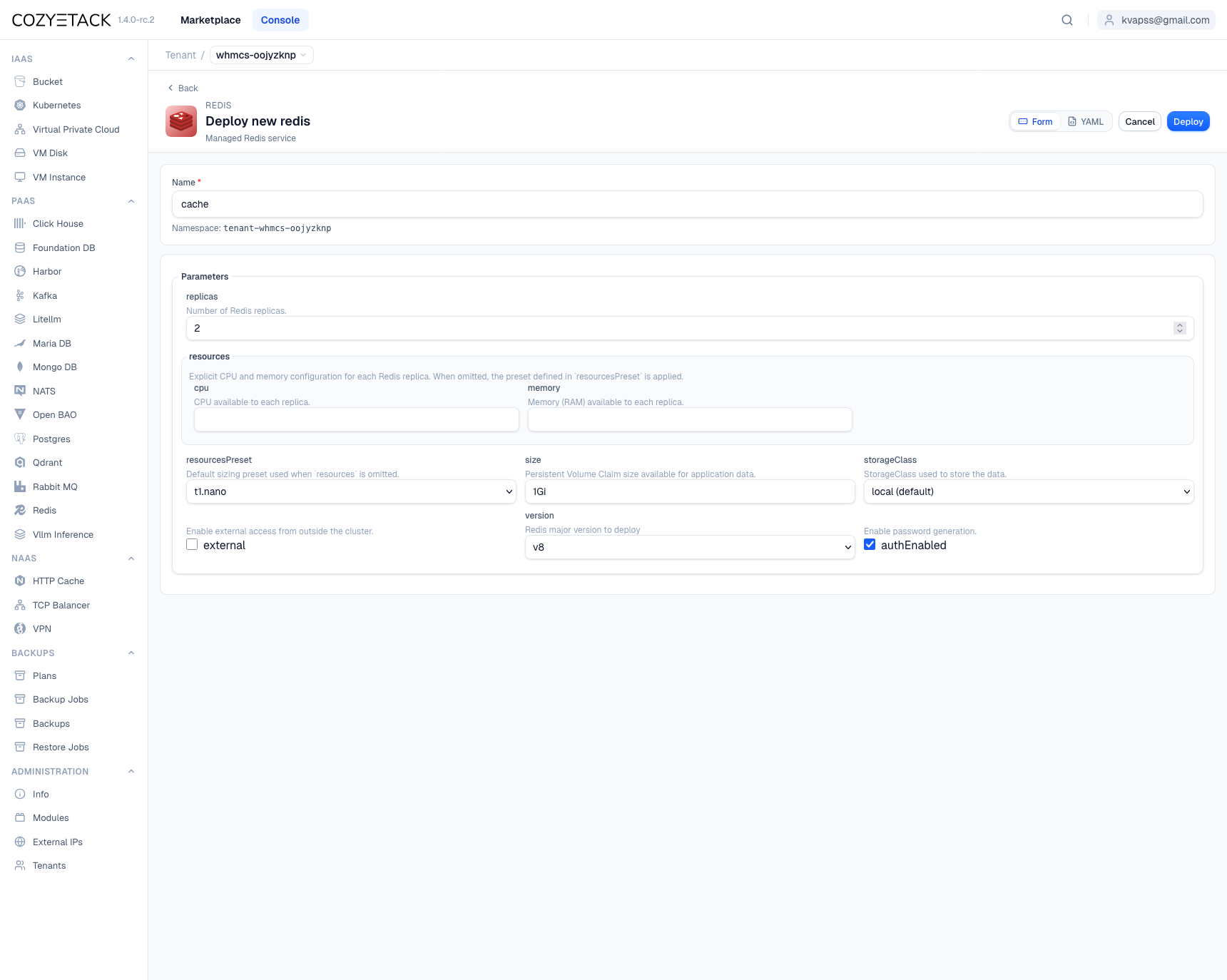Open the Harbor icon
This screenshot has width=1227, height=980.
20,271
